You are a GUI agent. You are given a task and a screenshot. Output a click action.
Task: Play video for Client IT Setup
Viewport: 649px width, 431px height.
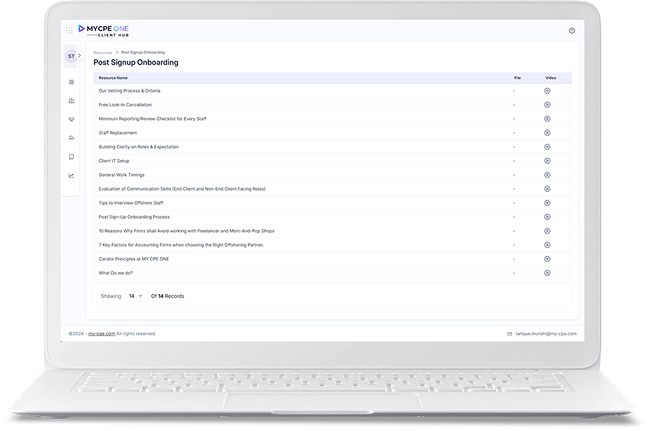(x=547, y=161)
